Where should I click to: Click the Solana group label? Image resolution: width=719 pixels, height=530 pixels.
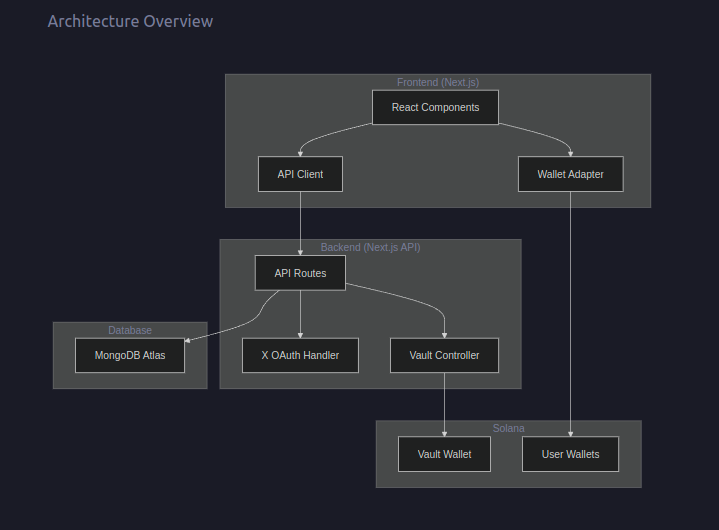[509, 428]
